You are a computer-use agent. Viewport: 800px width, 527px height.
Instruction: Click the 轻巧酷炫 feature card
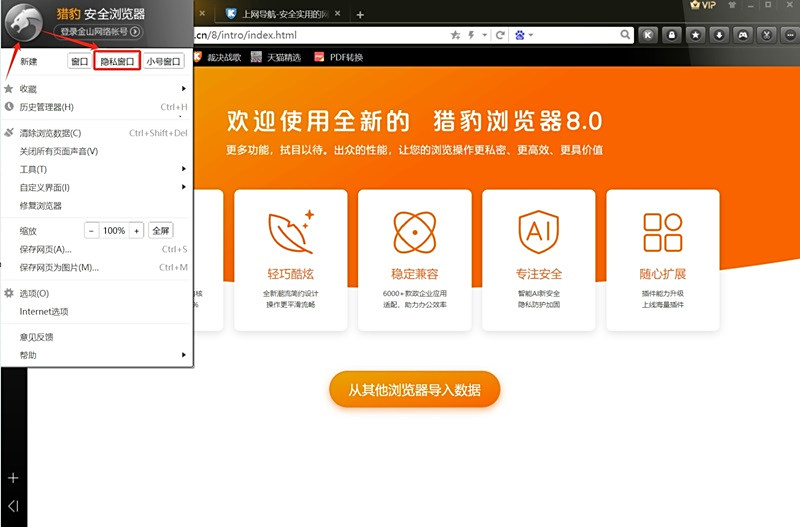pyautogui.click(x=291, y=260)
